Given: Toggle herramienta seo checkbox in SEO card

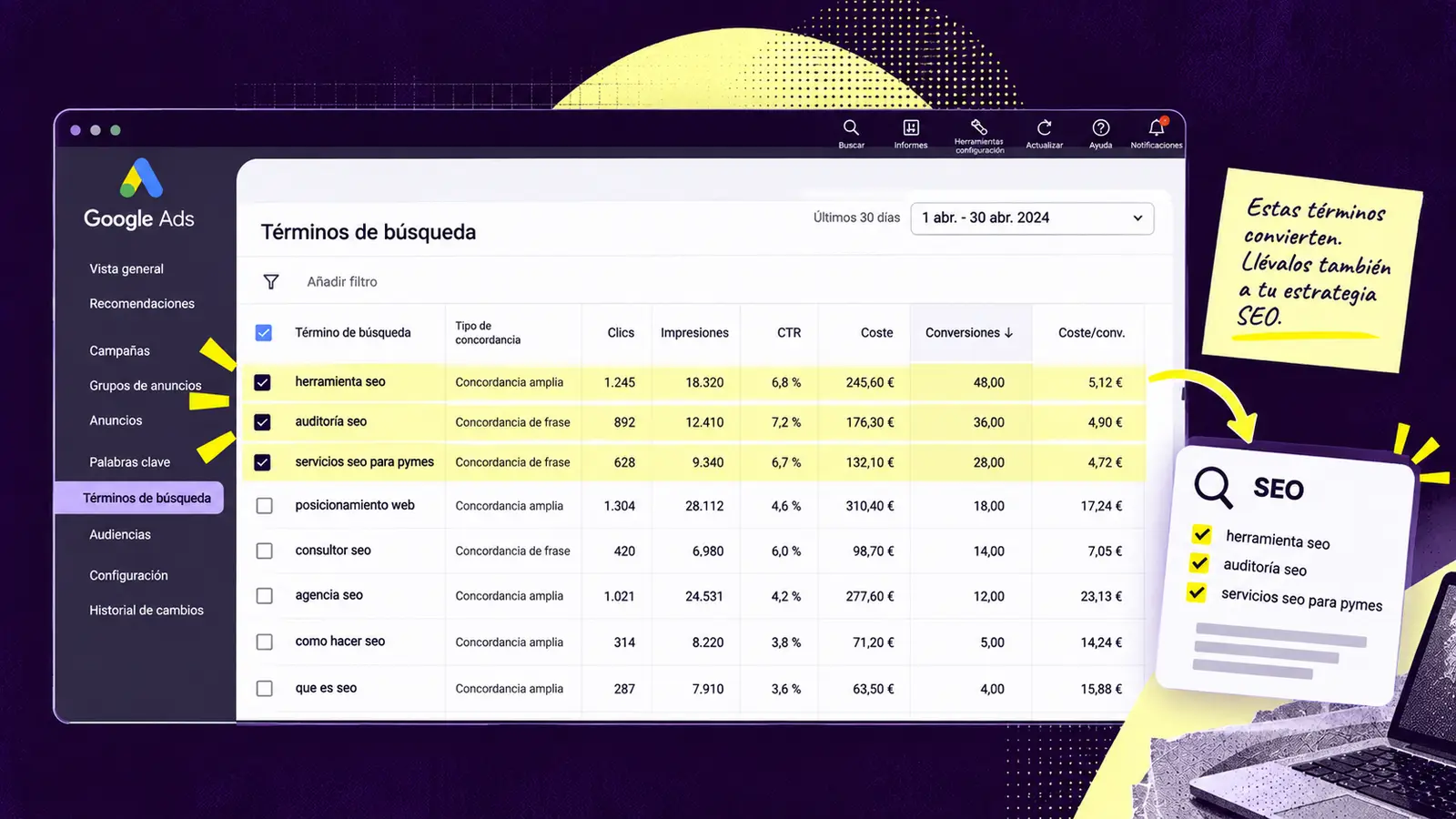Looking at the screenshot, I should [x=1201, y=534].
